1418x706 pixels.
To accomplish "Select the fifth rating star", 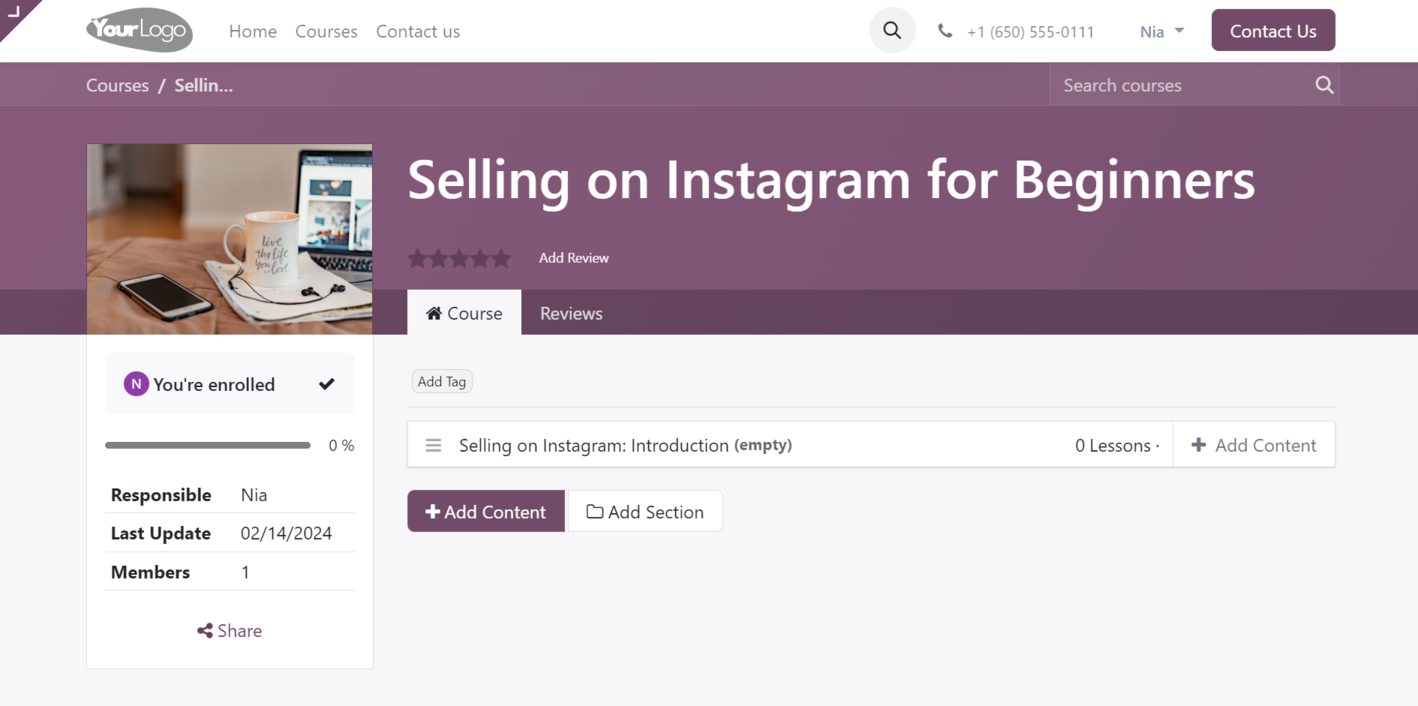I will click(x=501, y=258).
